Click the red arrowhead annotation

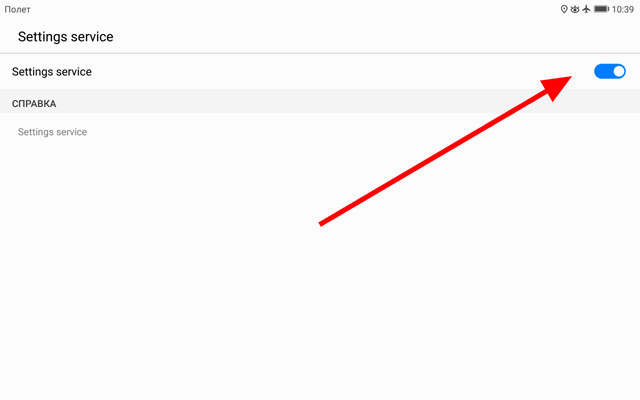coord(556,87)
